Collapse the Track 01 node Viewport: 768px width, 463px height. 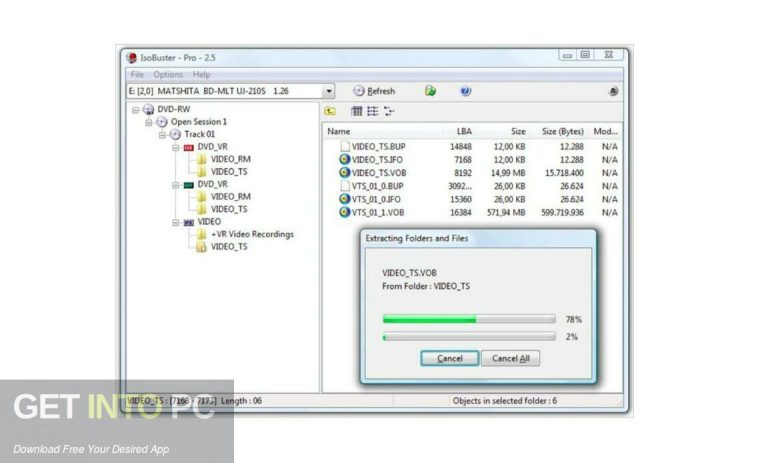click(x=162, y=135)
